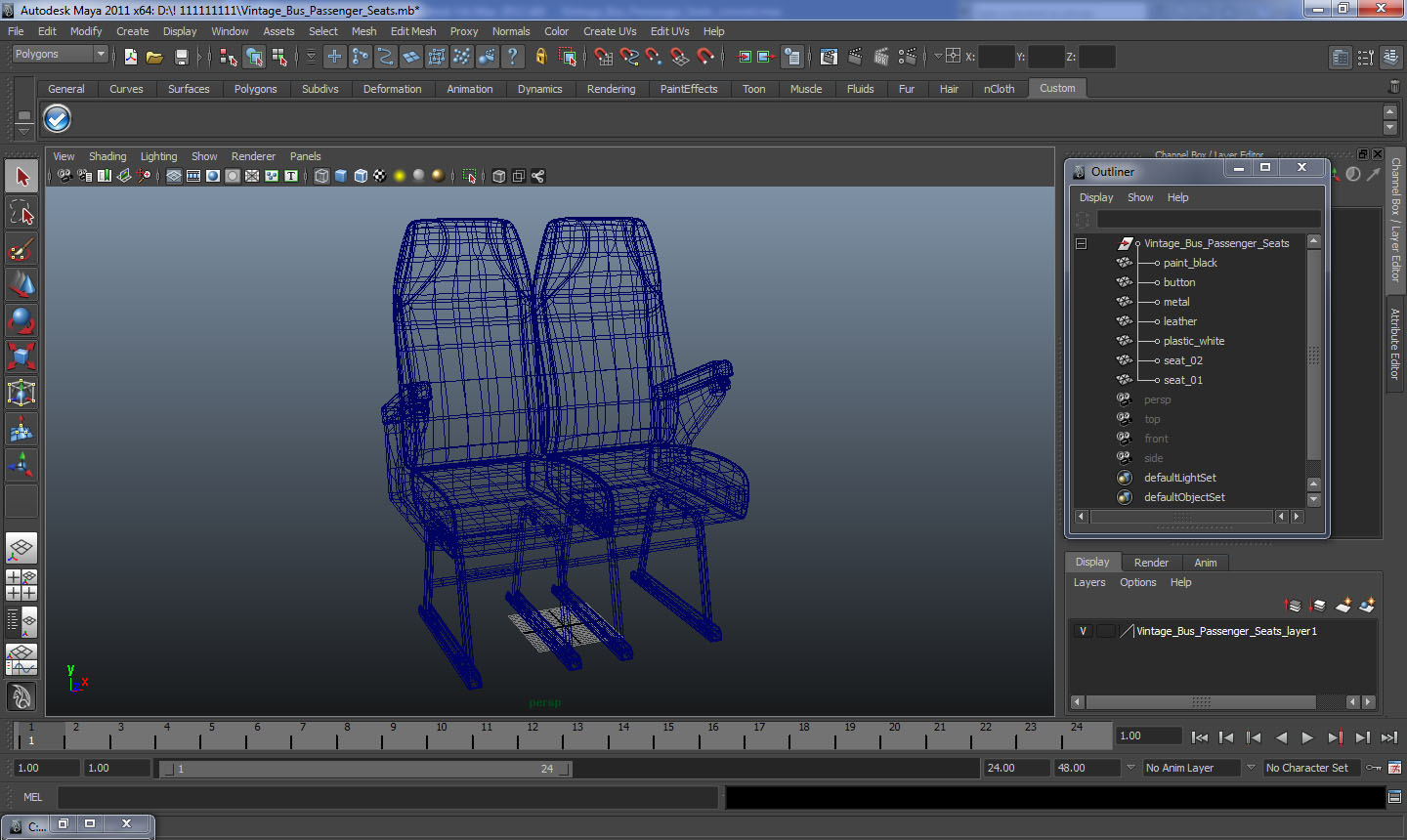Toggle MEL command line language label
1407x840 pixels.
pyautogui.click(x=33, y=797)
